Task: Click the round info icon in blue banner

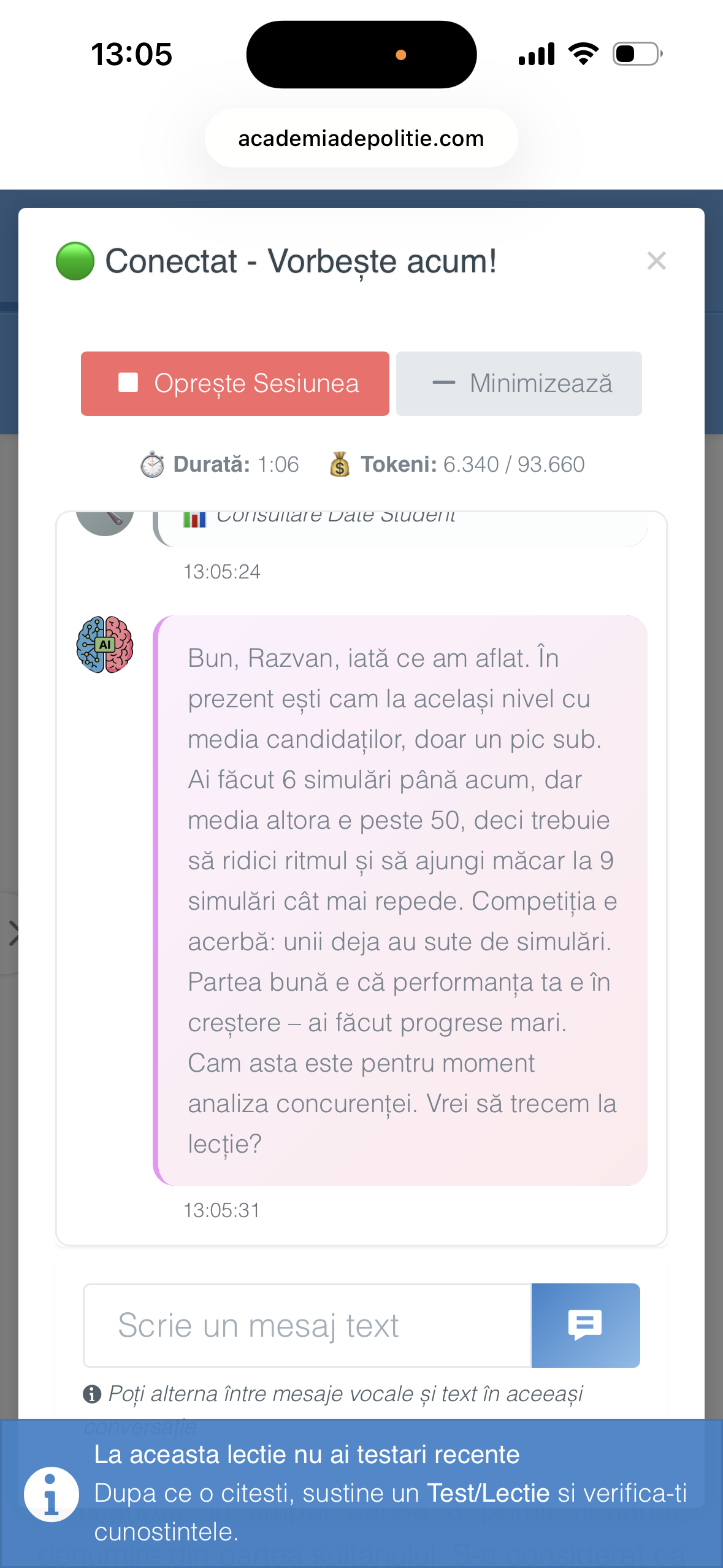Action: click(x=52, y=1494)
